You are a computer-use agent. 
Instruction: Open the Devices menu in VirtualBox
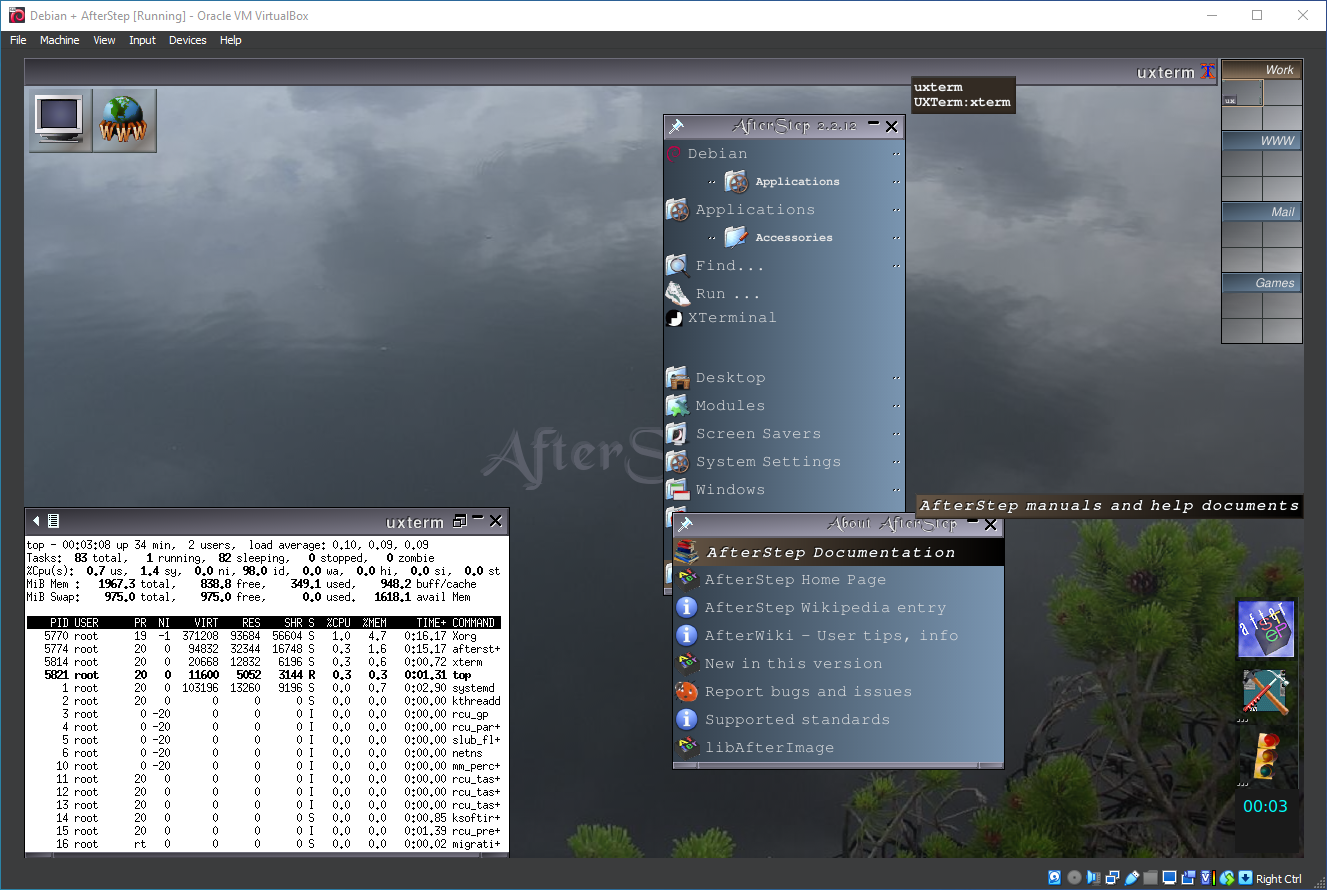pos(187,40)
